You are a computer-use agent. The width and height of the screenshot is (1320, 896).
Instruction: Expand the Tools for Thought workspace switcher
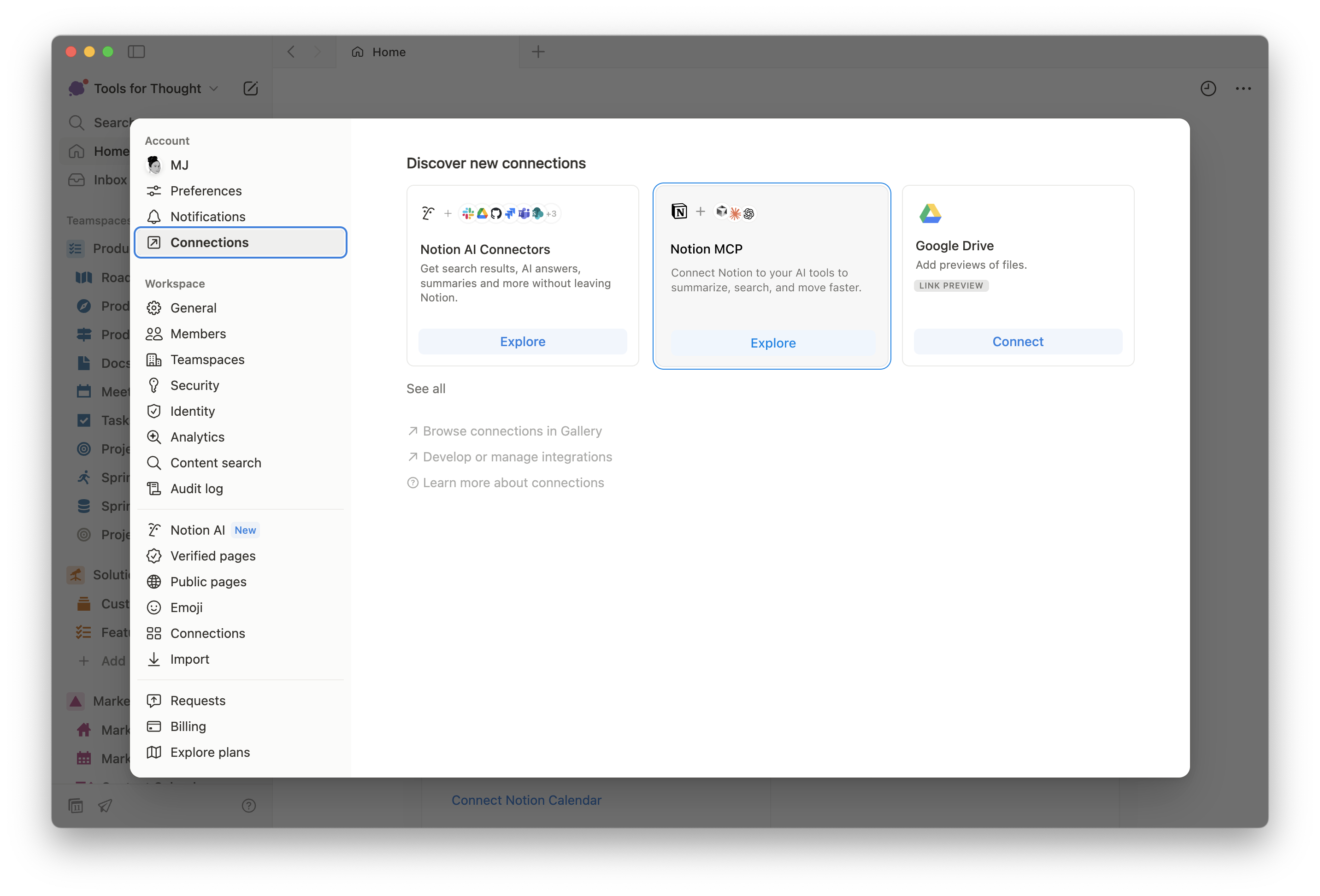(x=147, y=88)
